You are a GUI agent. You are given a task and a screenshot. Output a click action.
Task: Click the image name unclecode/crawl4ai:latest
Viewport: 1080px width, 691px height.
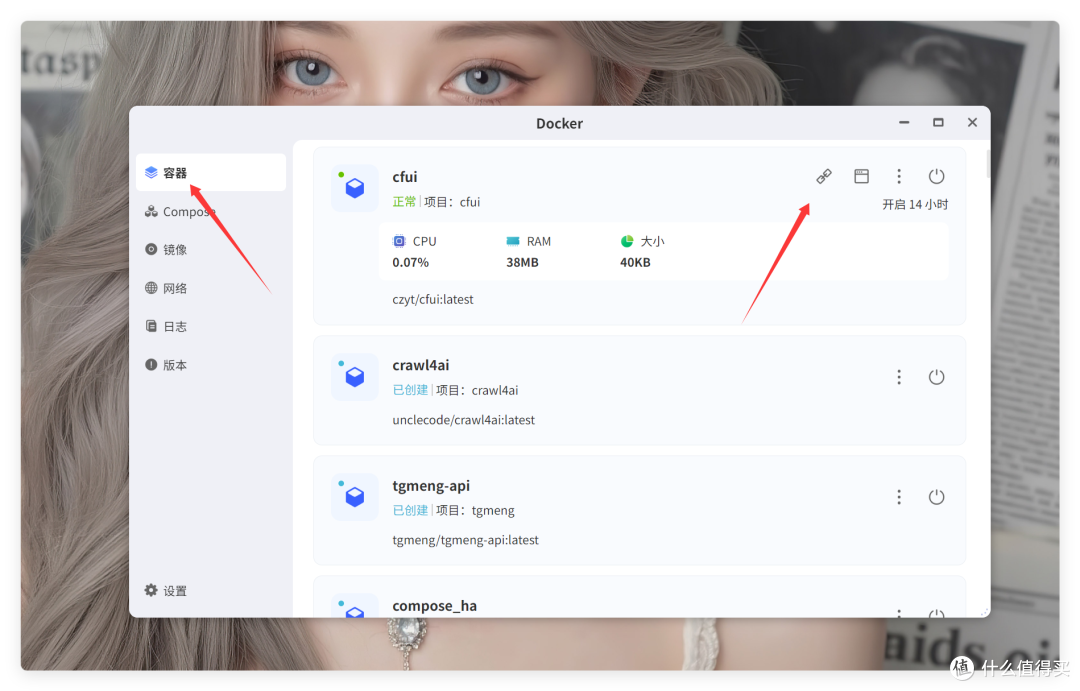point(464,420)
